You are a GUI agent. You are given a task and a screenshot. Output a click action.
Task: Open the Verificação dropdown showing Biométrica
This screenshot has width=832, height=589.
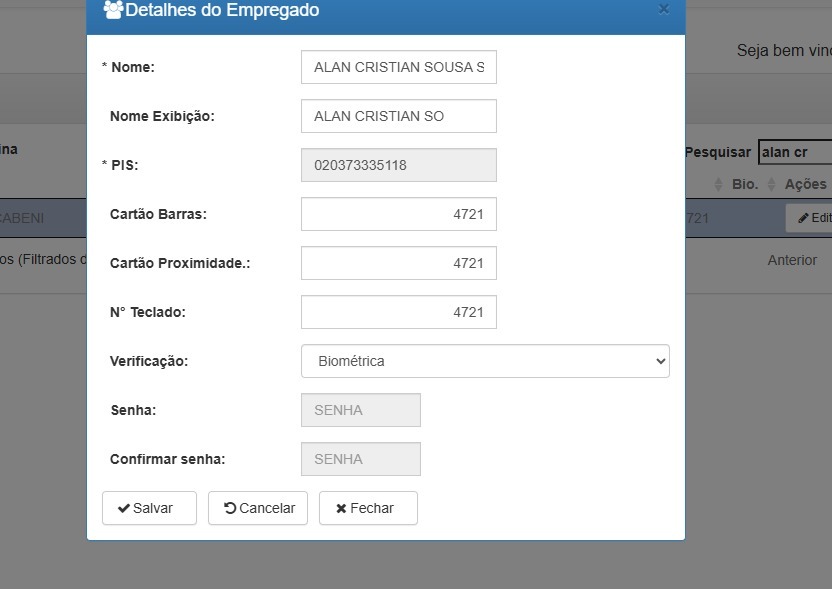[484, 361]
